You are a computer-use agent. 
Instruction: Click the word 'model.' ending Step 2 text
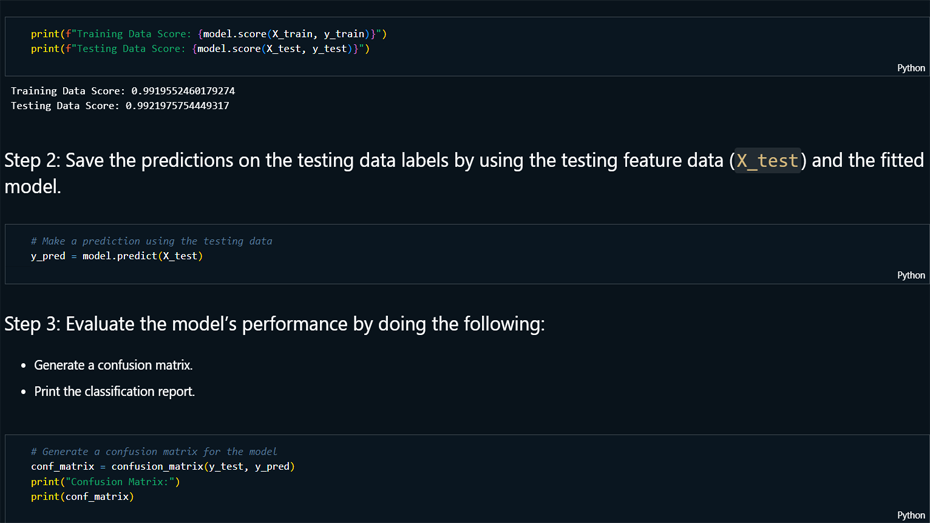[x=32, y=187]
